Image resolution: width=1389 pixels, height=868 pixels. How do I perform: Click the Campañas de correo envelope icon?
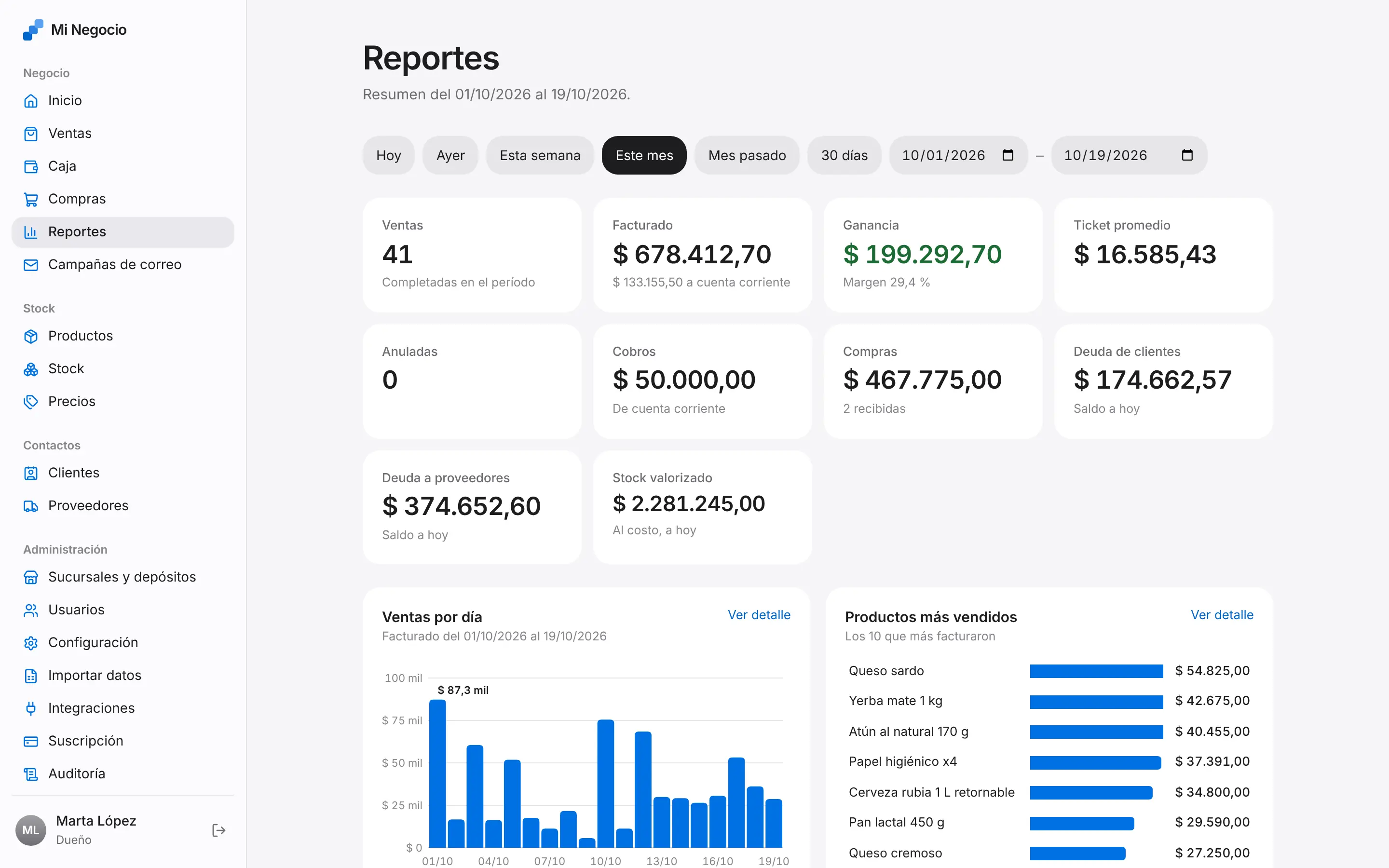(31, 265)
